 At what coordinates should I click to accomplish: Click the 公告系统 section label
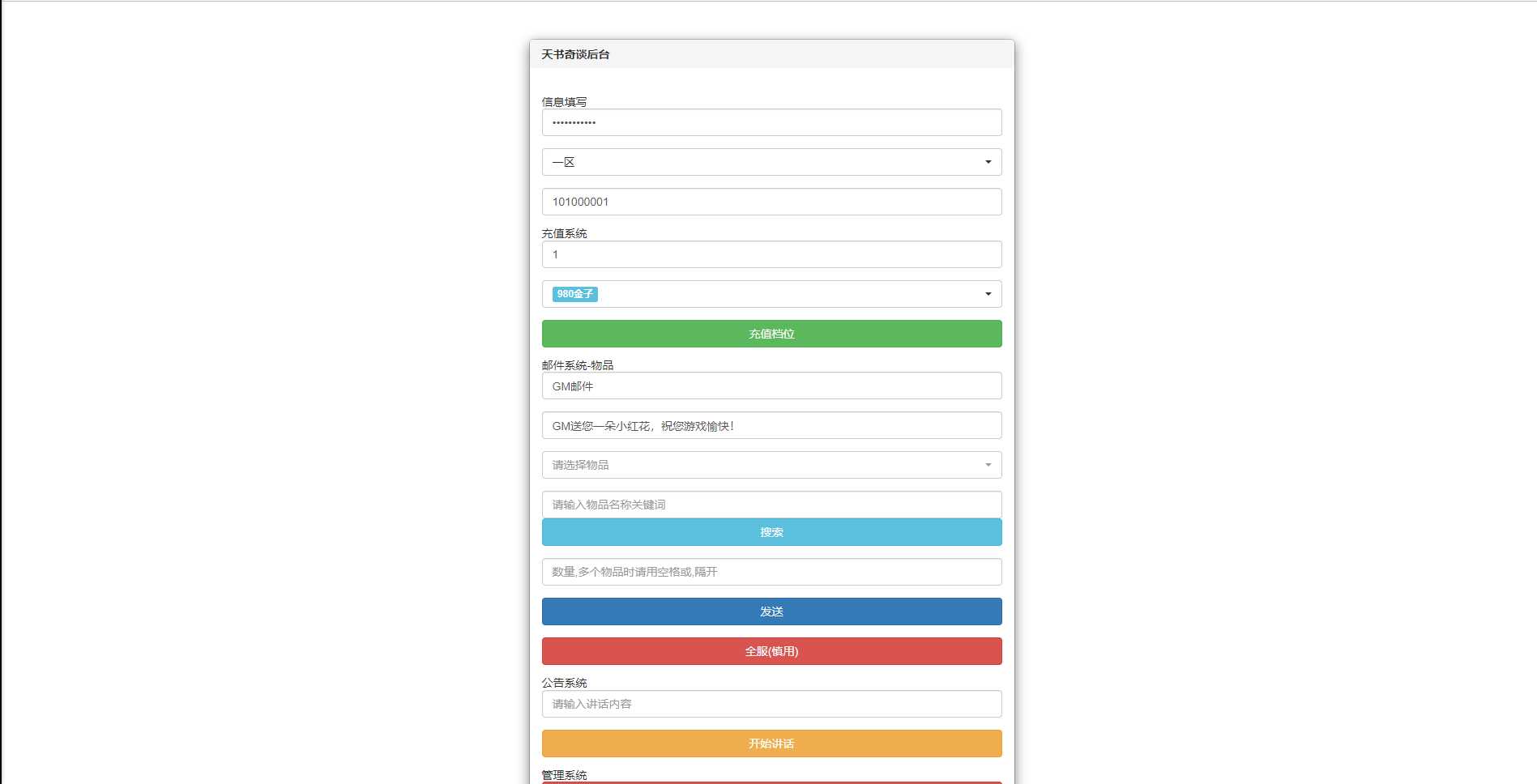pos(564,683)
